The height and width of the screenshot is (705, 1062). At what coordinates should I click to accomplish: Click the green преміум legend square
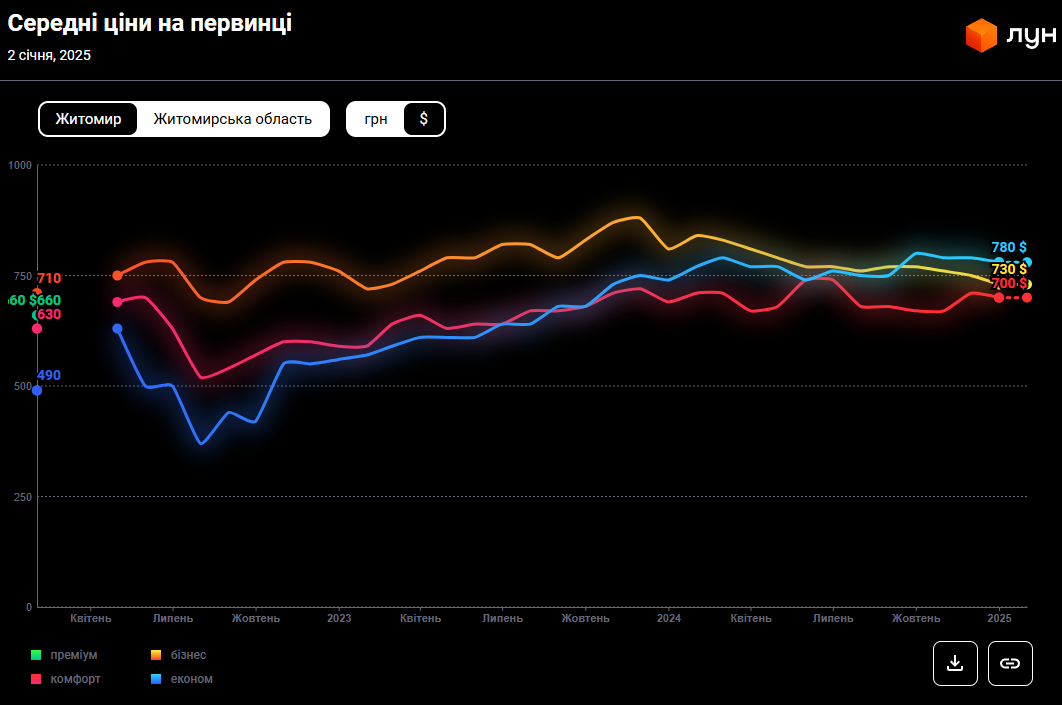coord(36,655)
